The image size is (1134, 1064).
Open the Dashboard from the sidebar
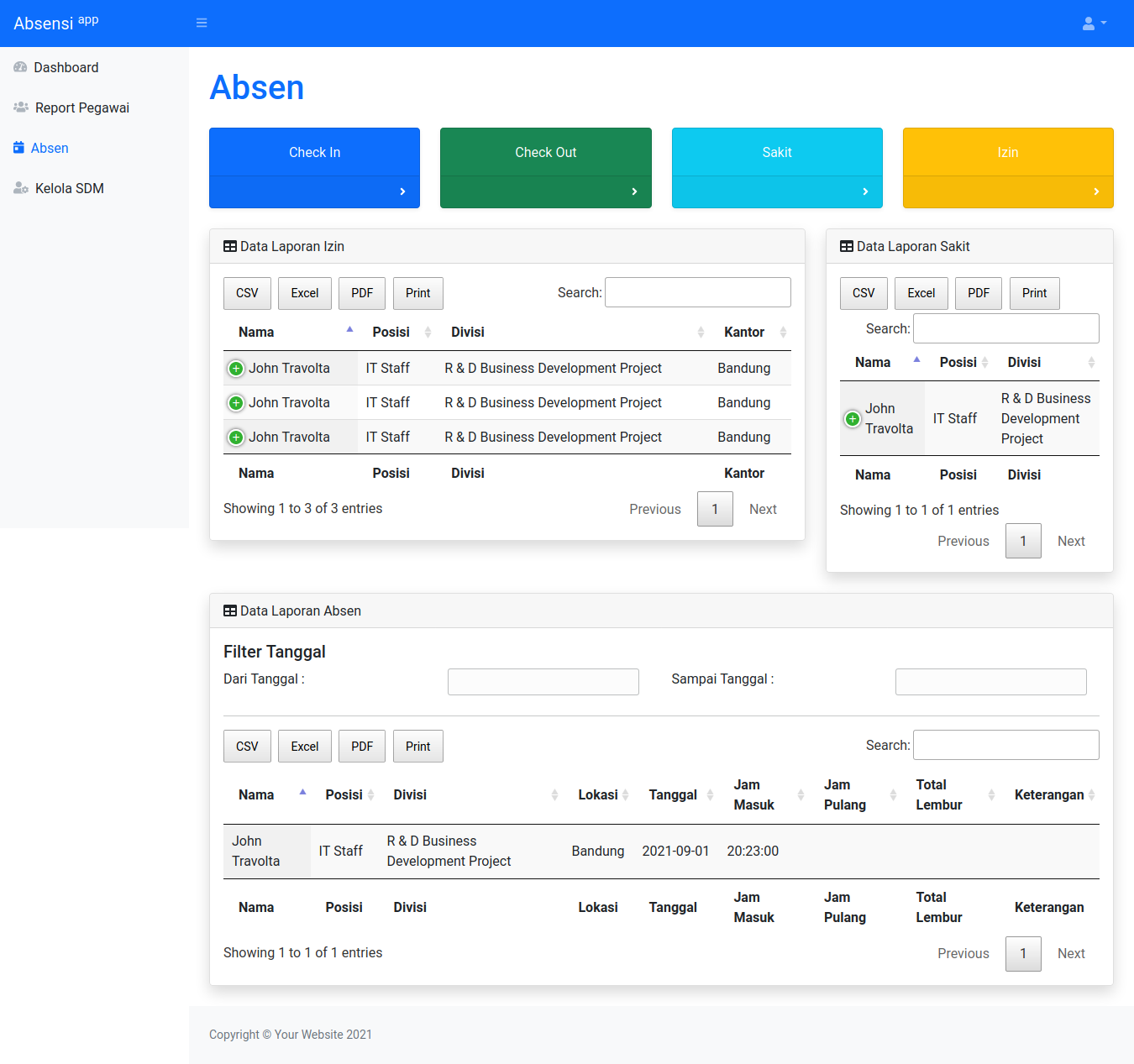pyautogui.click(x=66, y=67)
